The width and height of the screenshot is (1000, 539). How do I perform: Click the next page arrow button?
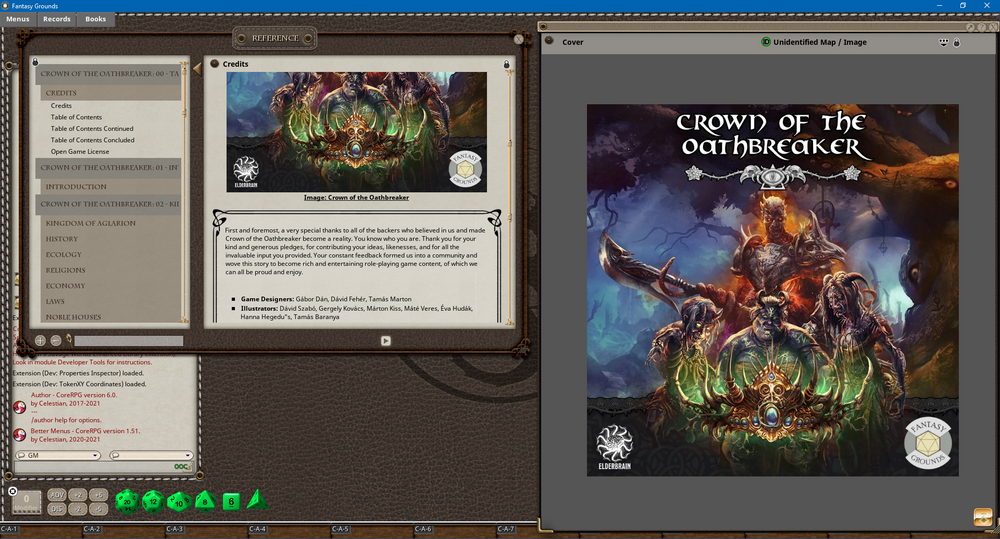(x=385, y=340)
